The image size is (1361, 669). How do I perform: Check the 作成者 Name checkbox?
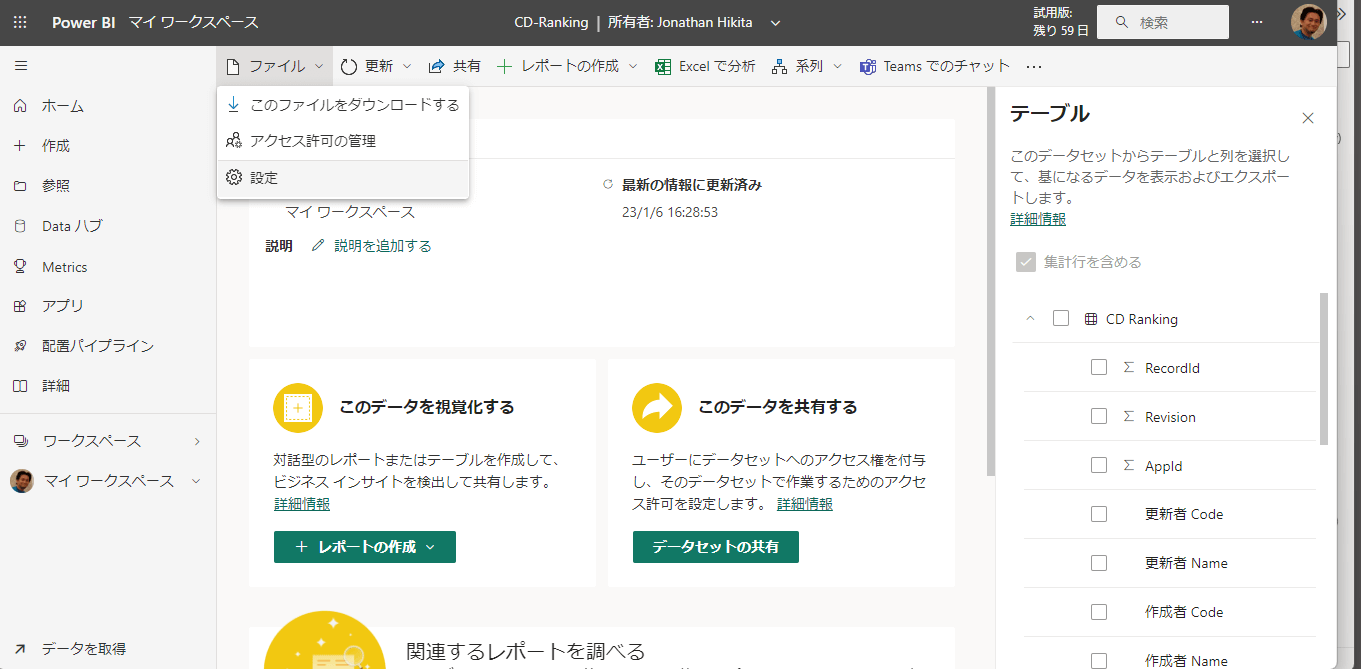point(1099,660)
